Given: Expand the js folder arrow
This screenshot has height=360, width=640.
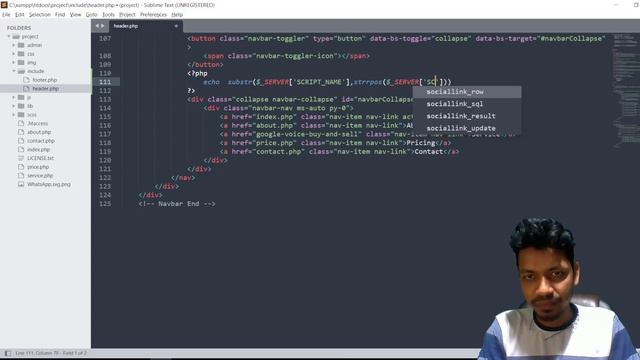Looking at the screenshot, I should (x=13, y=97).
